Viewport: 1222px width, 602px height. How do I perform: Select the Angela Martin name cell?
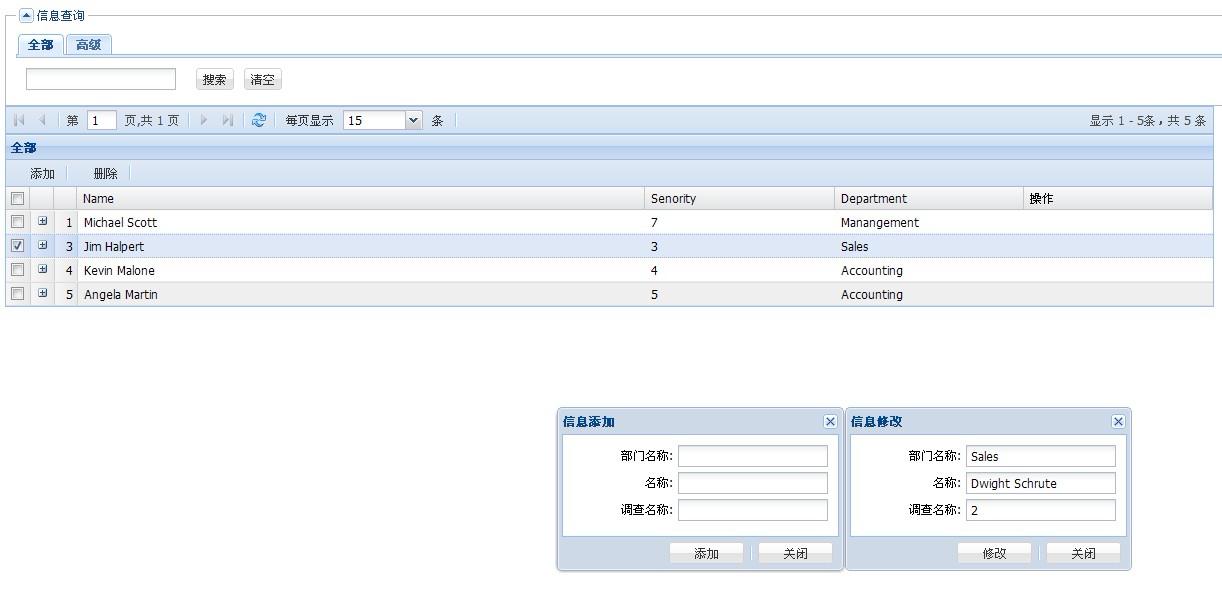click(361, 294)
